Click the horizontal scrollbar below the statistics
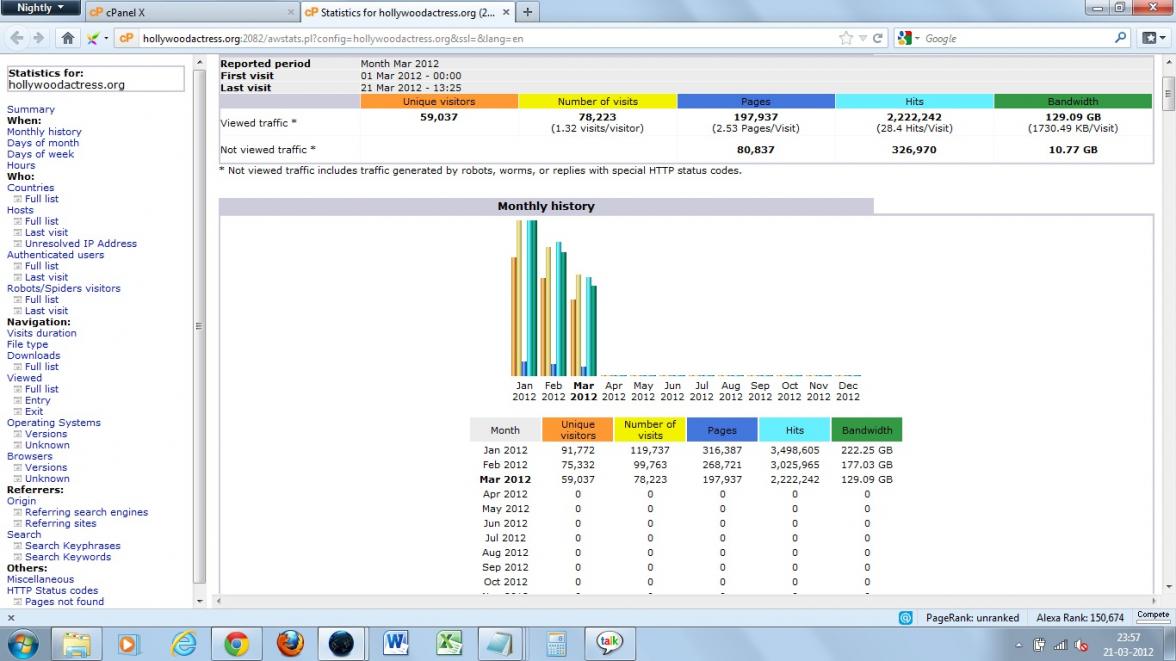Viewport: 1176px width, 661px height. point(686,601)
